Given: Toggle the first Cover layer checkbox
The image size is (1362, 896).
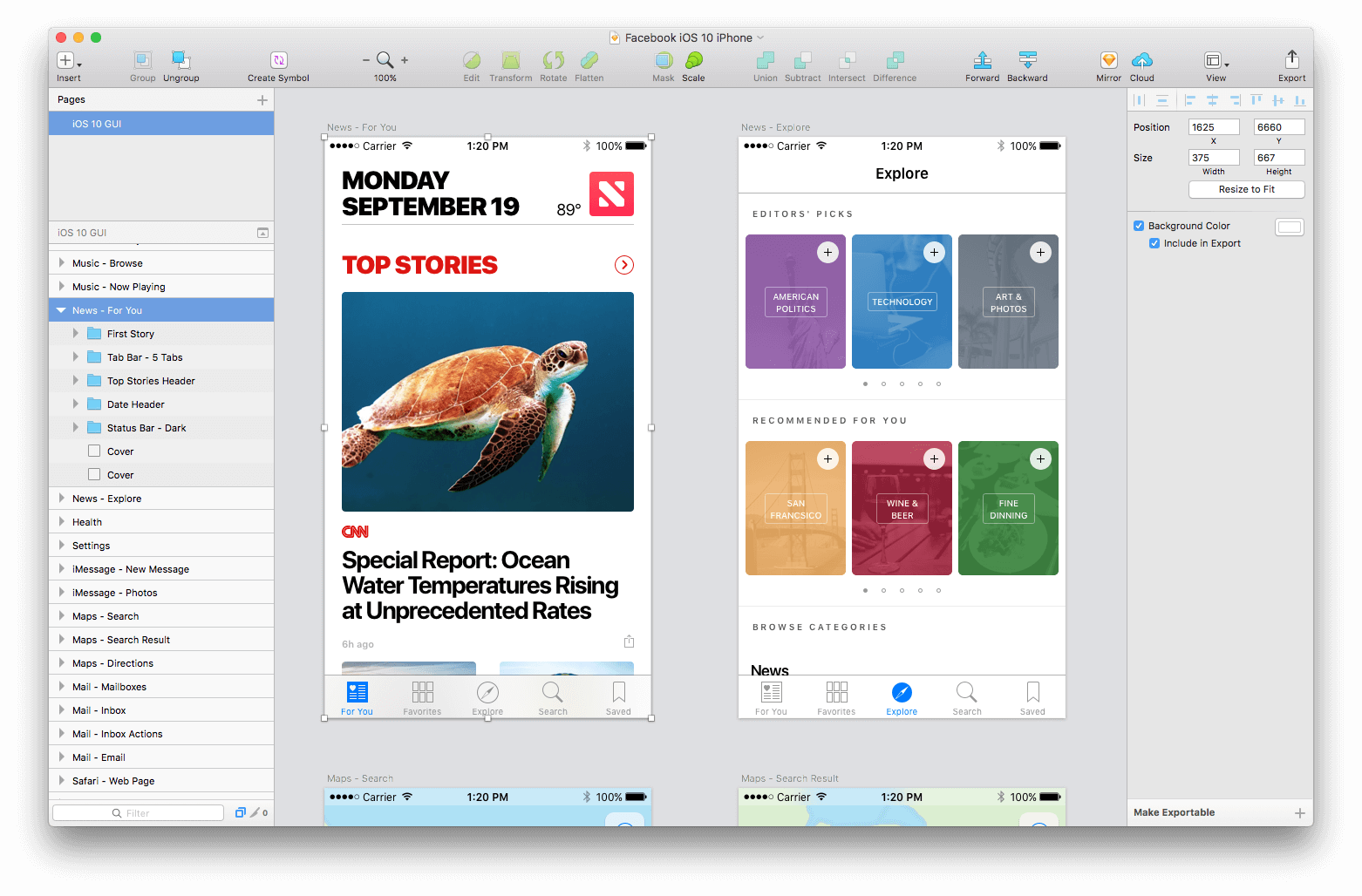Looking at the screenshot, I should coord(94,451).
